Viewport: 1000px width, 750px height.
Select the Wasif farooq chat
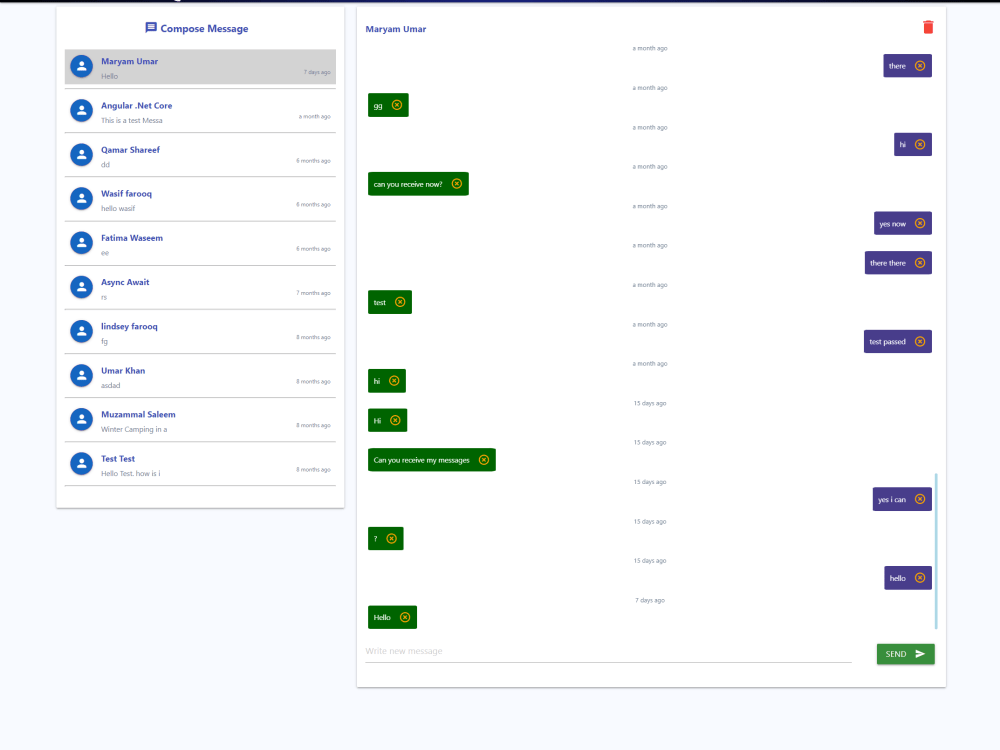(x=198, y=198)
